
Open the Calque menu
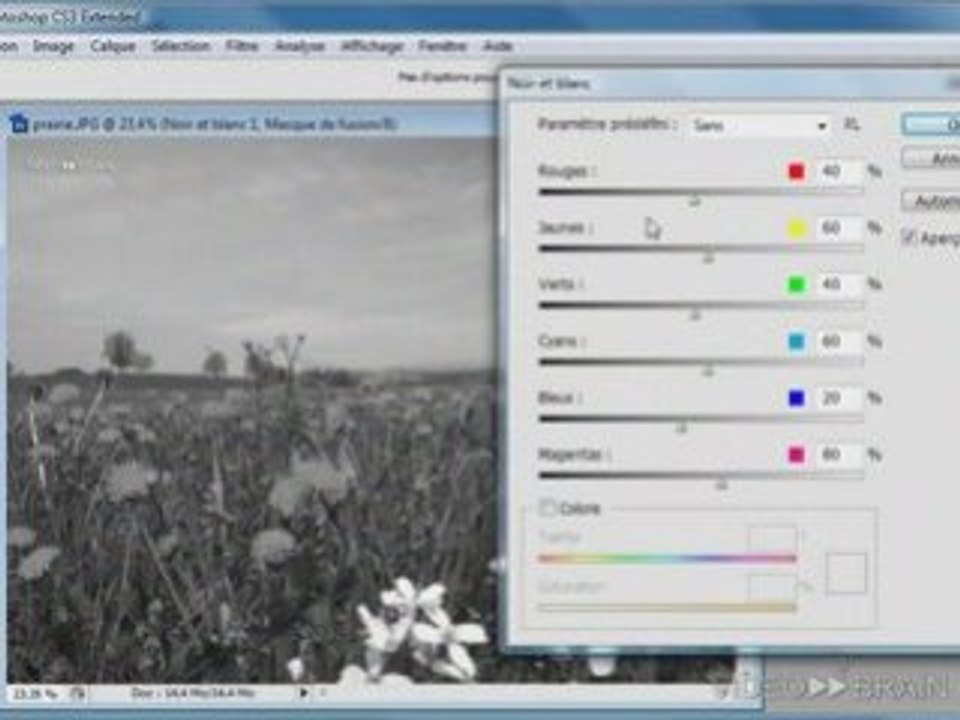113,46
